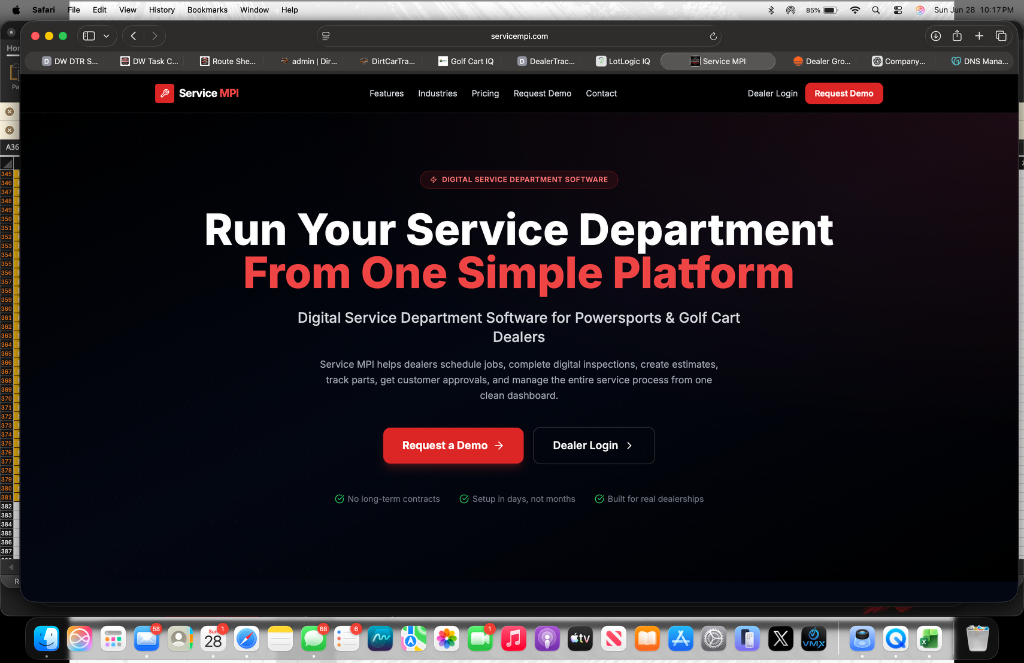Open the Contact nav link

pyautogui.click(x=601, y=93)
